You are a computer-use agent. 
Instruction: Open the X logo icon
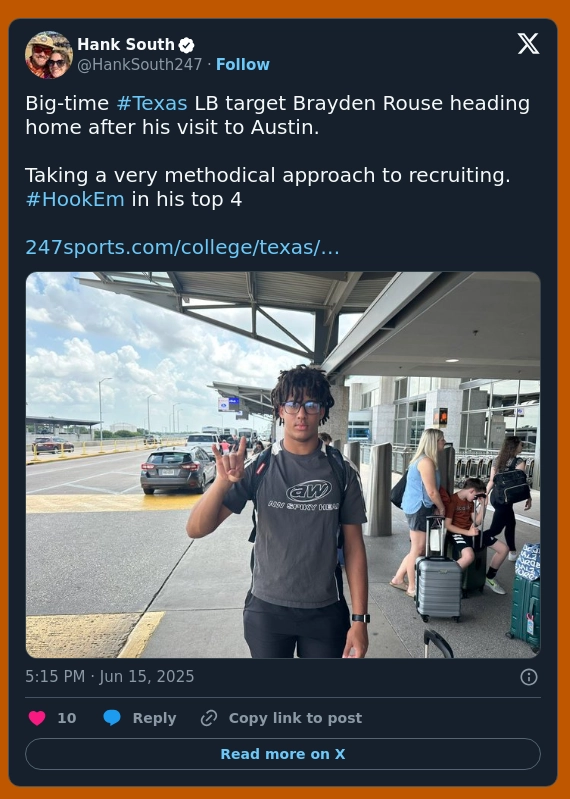point(528,44)
